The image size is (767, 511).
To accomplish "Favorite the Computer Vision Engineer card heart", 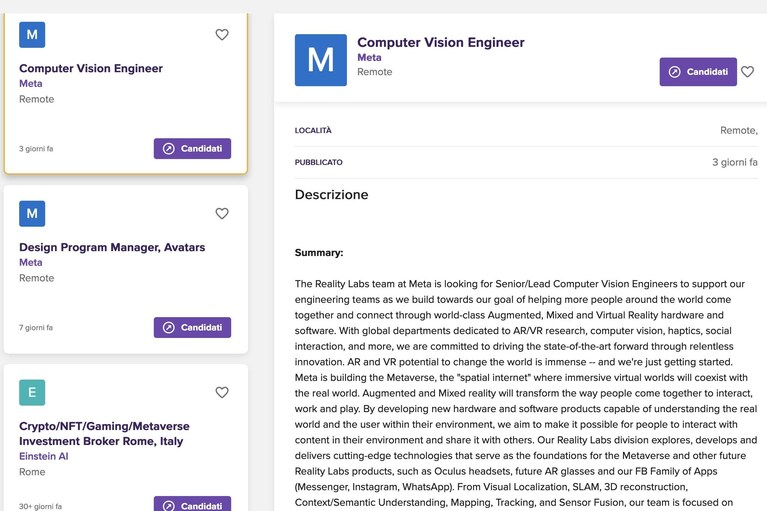I will click(x=222, y=35).
